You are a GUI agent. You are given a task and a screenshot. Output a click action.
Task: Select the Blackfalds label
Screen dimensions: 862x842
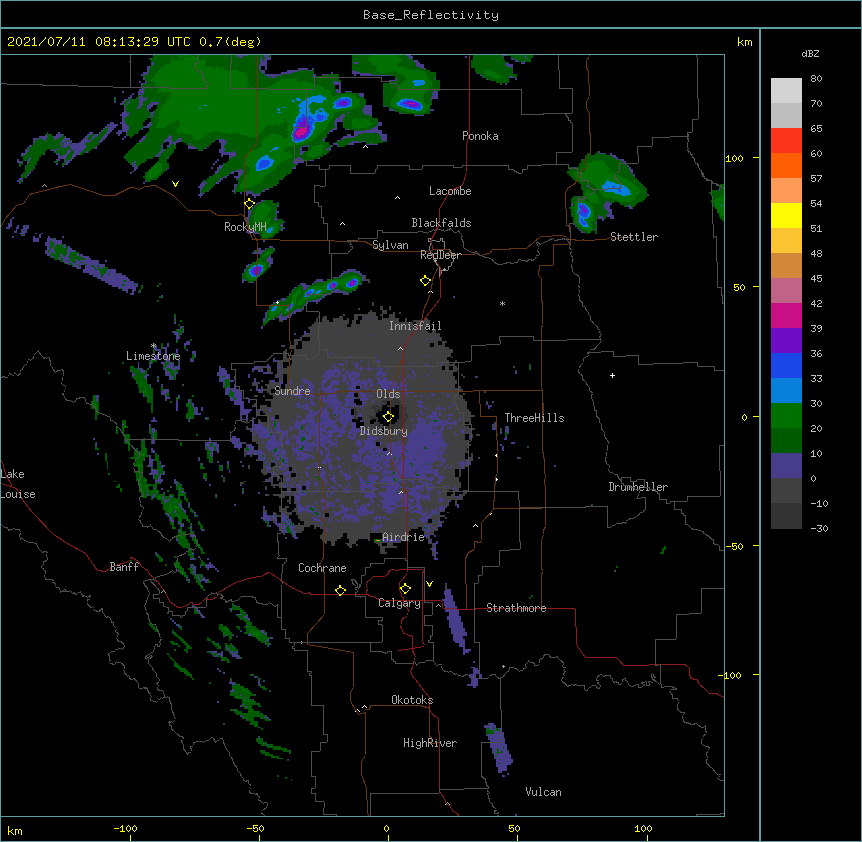(x=441, y=223)
